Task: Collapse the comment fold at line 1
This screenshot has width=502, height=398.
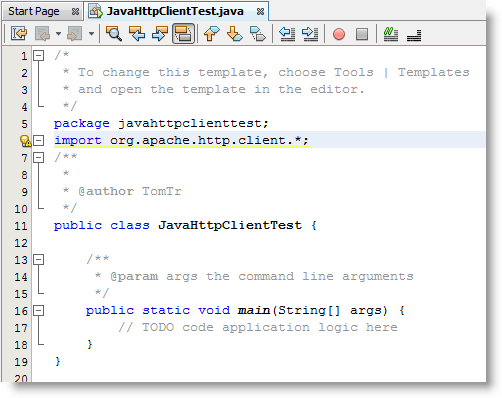Action: [39, 55]
